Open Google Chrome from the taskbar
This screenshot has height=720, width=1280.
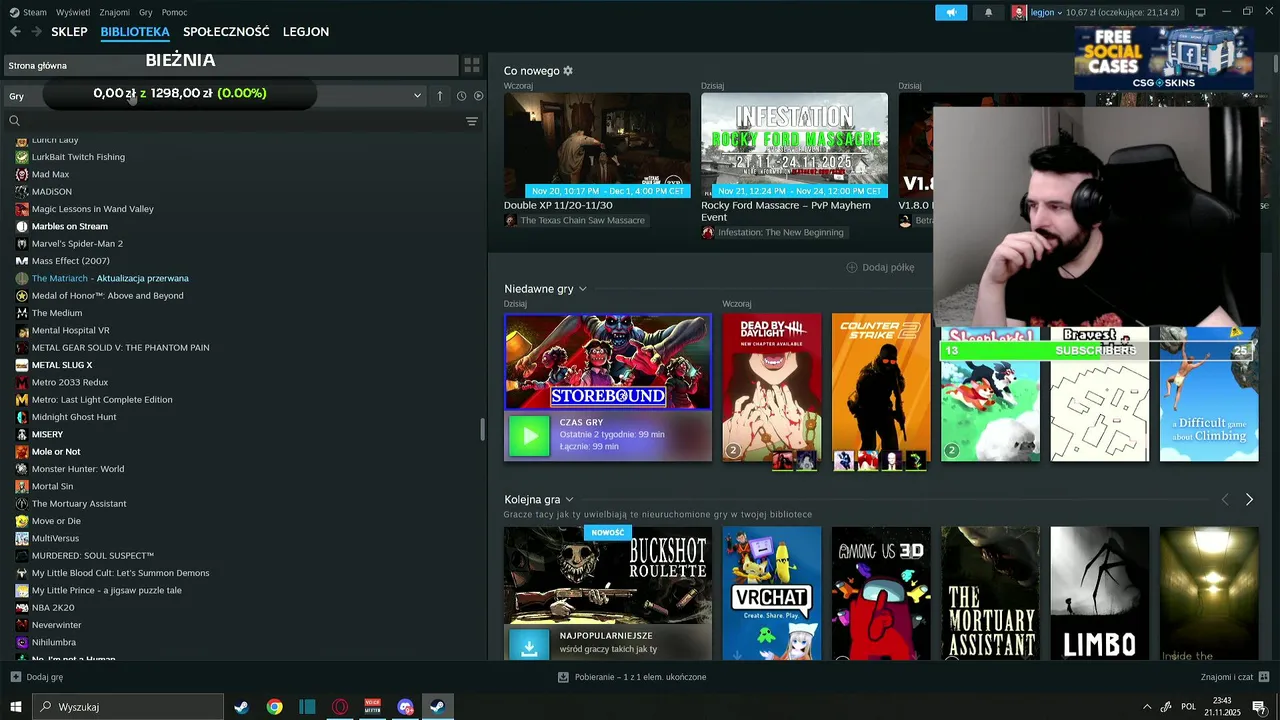click(274, 706)
